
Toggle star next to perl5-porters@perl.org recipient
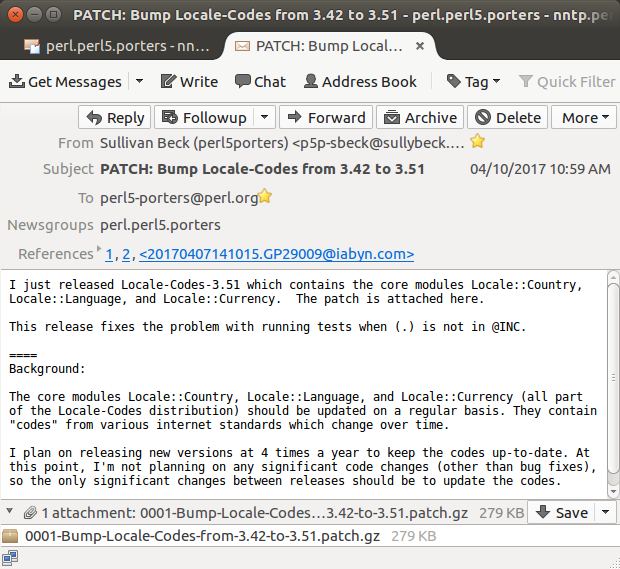coord(265,197)
